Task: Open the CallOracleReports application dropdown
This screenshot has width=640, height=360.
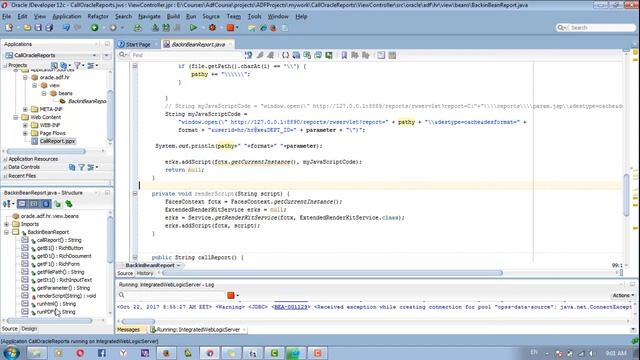Action: (94, 55)
